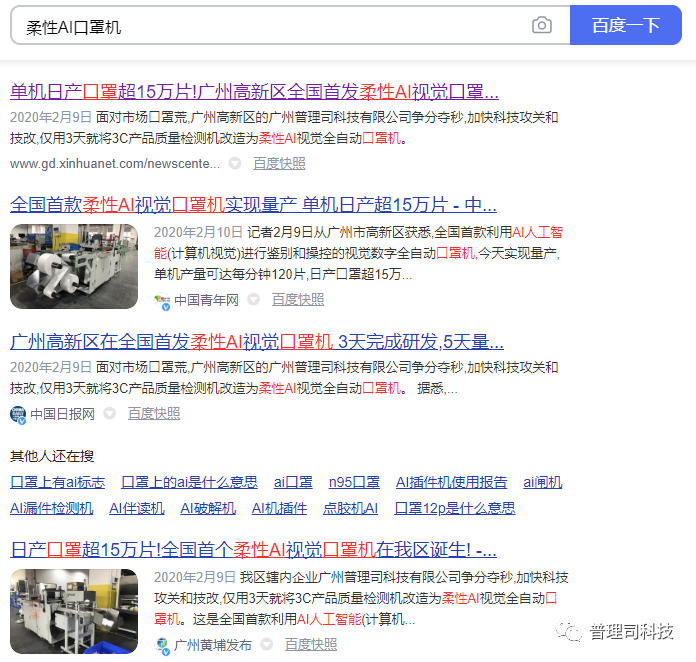Click the URL www.gd.xinhuanet.com/newscente...
Screen dimensions: 696x662
pos(115,163)
